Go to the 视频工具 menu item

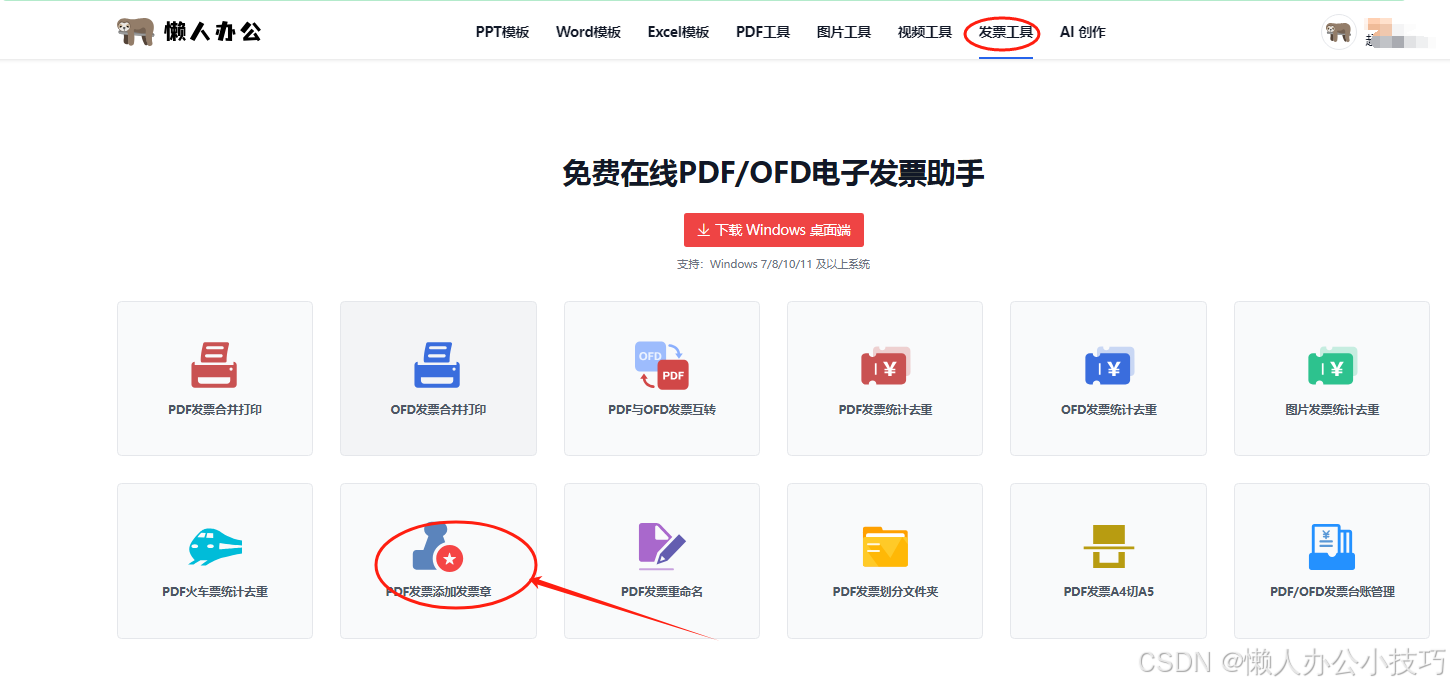pyautogui.click(x=925, y=32)
